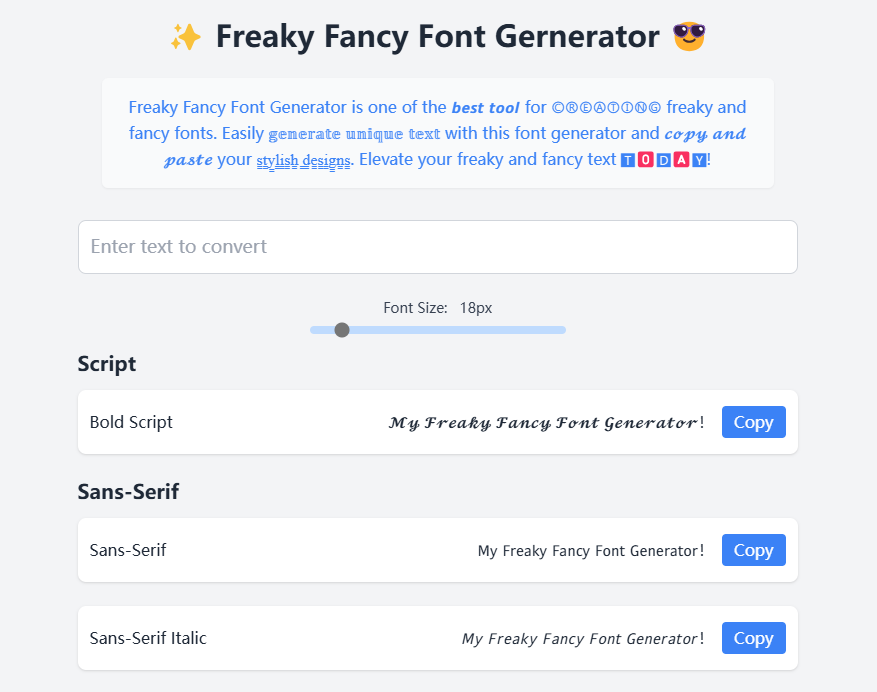Click the 'Bold Script' row label

click(131, 422)
